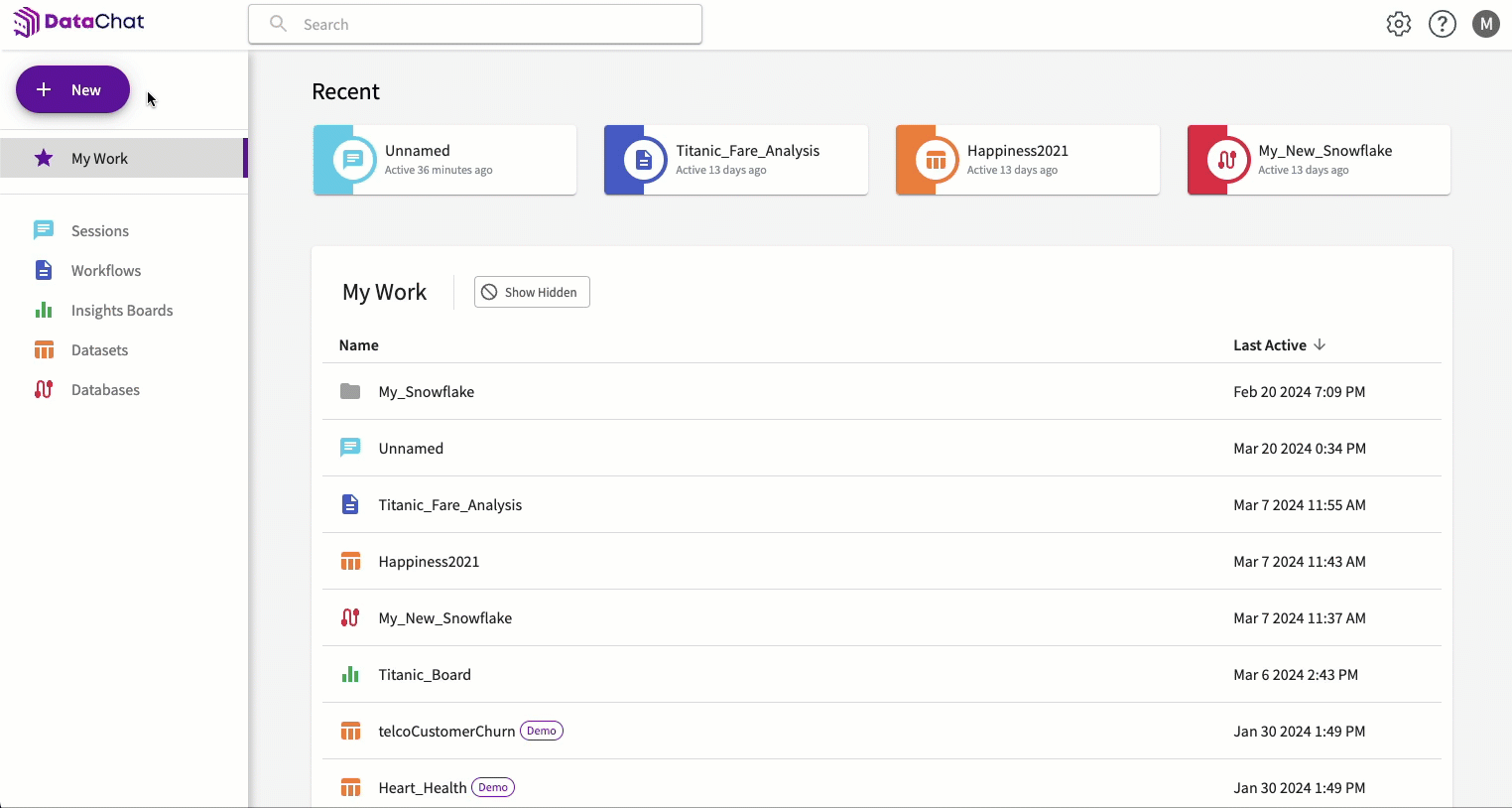Click the My_New_Snowflake card database icon
Viewport: 1512px width, 808px height.
click(1227, 160)
